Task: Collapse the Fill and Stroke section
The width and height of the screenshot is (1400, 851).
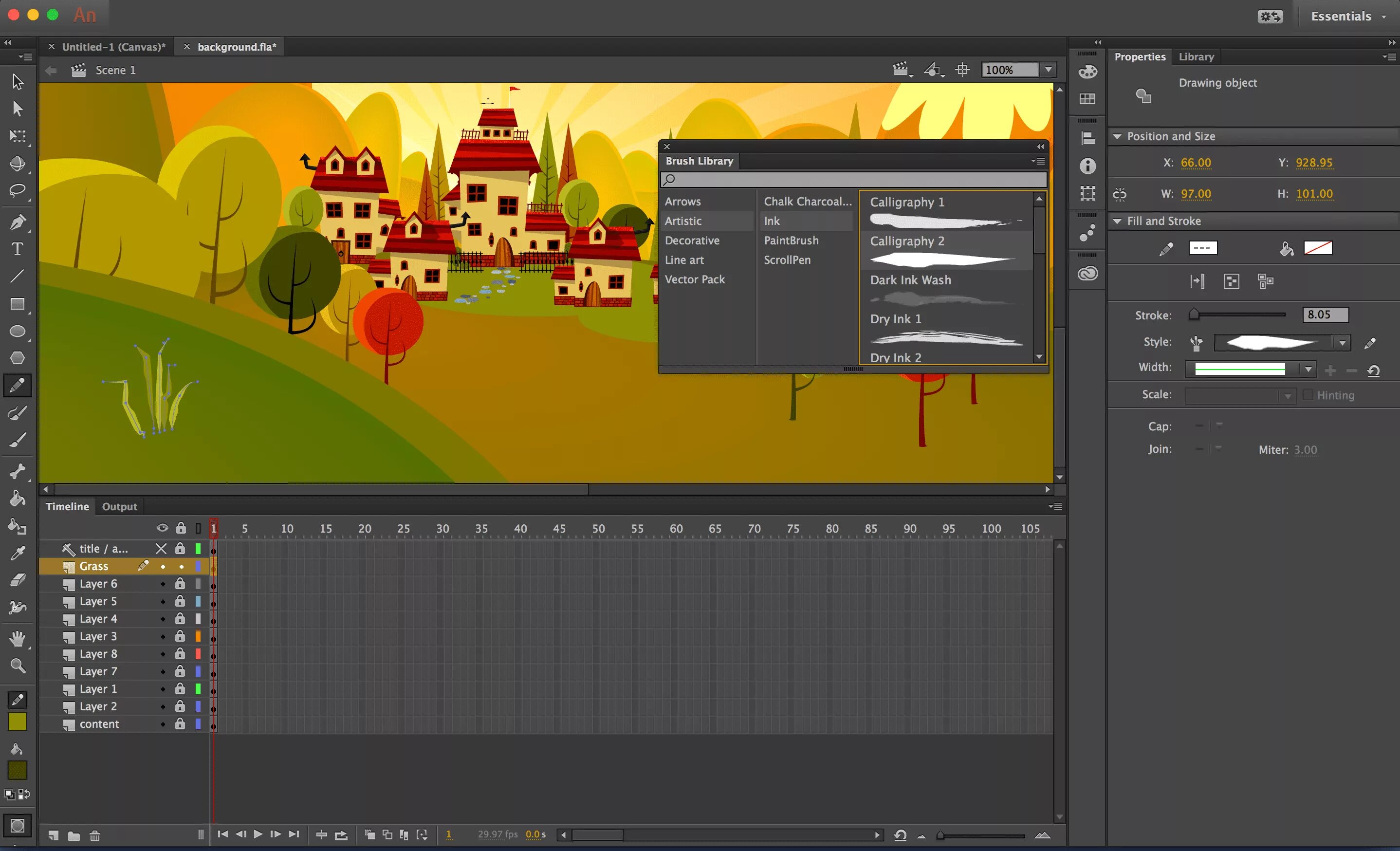Action: click(x=1117, y=221)
